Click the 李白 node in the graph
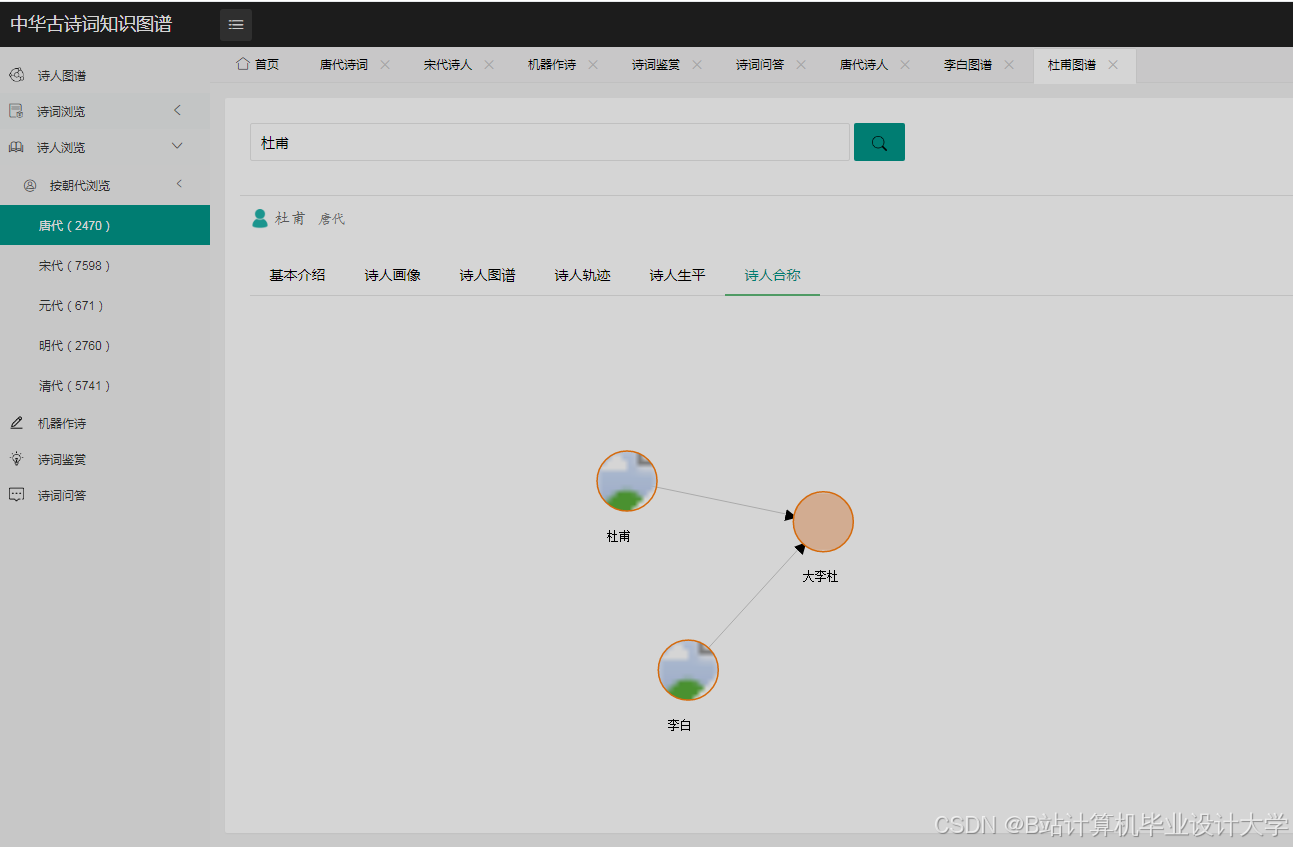The height and width of the screenshot is (847, 1293). 688,670
